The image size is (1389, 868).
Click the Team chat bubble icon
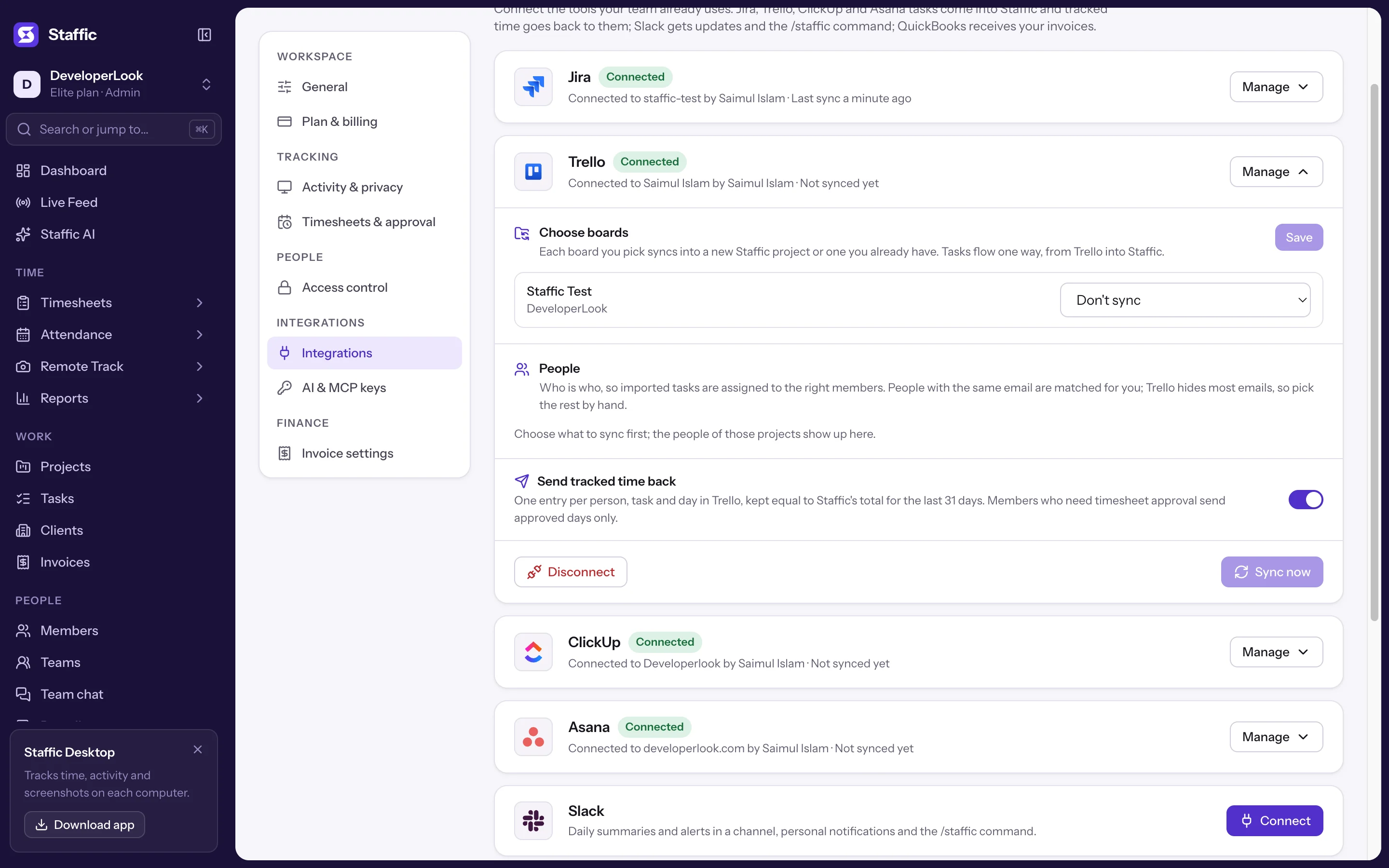coord(23,694)
